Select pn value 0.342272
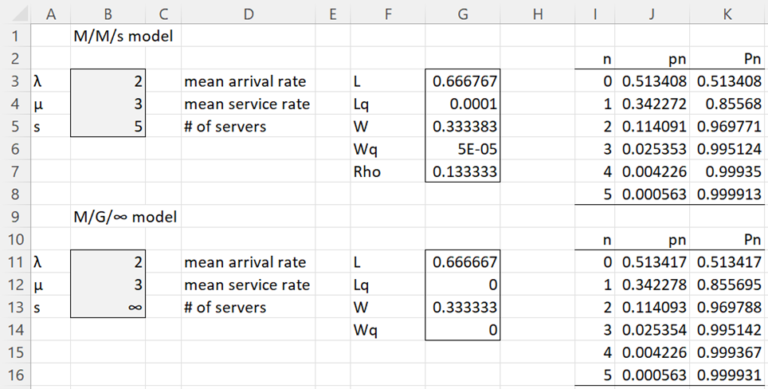 pyautogui.click(x=651, y=104)
